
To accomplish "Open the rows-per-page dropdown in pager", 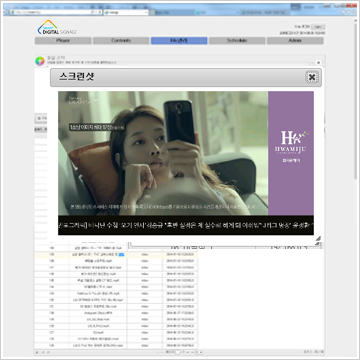I will coord(199,352).
